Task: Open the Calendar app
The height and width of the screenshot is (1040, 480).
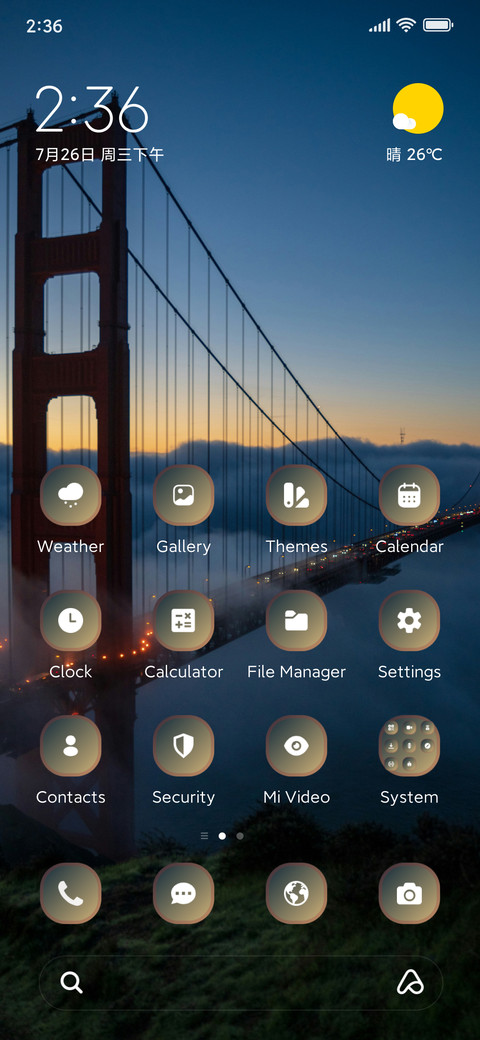Action: [409, 495]
